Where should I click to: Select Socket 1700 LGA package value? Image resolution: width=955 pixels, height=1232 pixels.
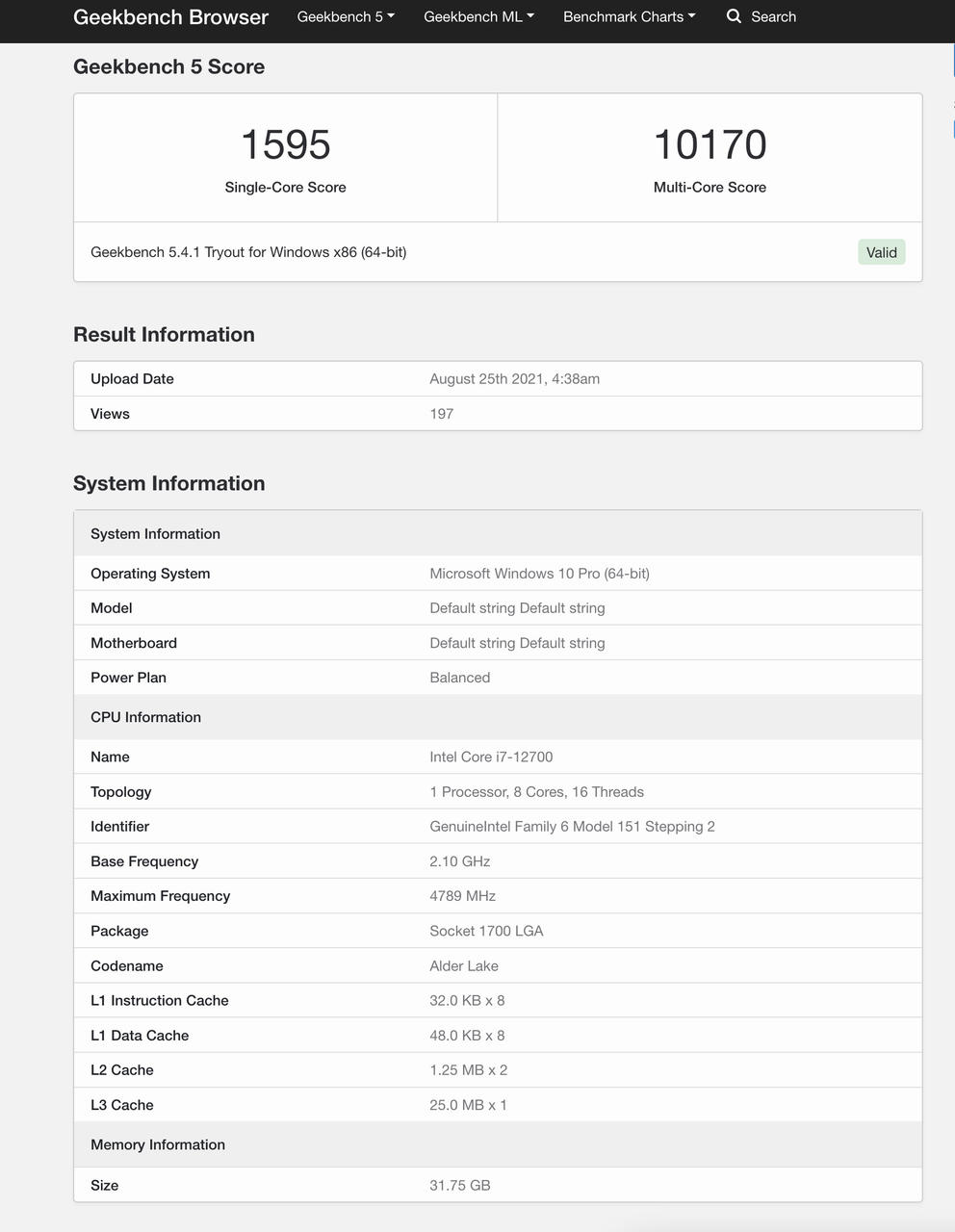click(486, 931)
